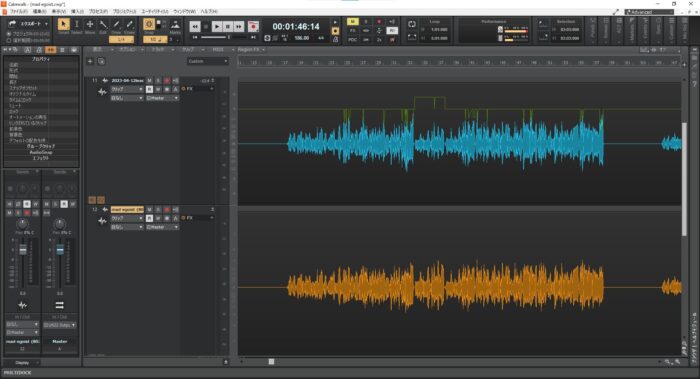Screen dimensions: 700x379
Task: Open the full screen mode icon
Action: tap(616, 12)
